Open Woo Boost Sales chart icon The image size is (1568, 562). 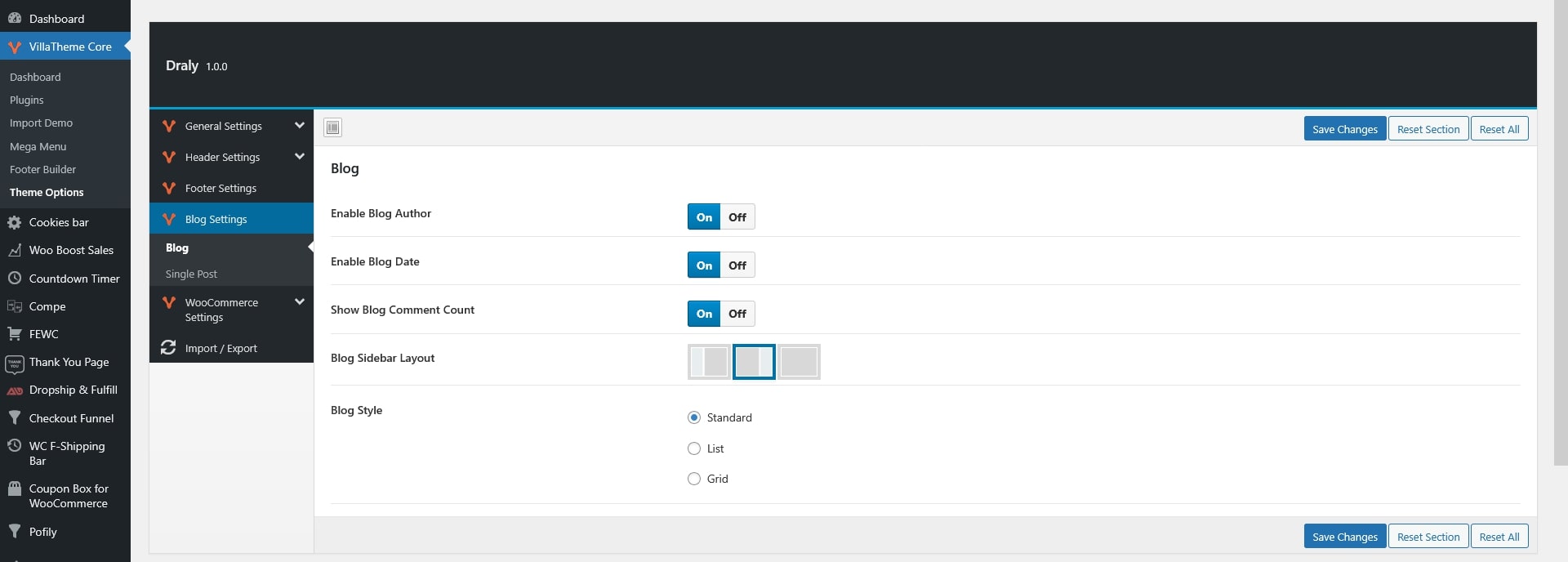[x=15, y=251]
